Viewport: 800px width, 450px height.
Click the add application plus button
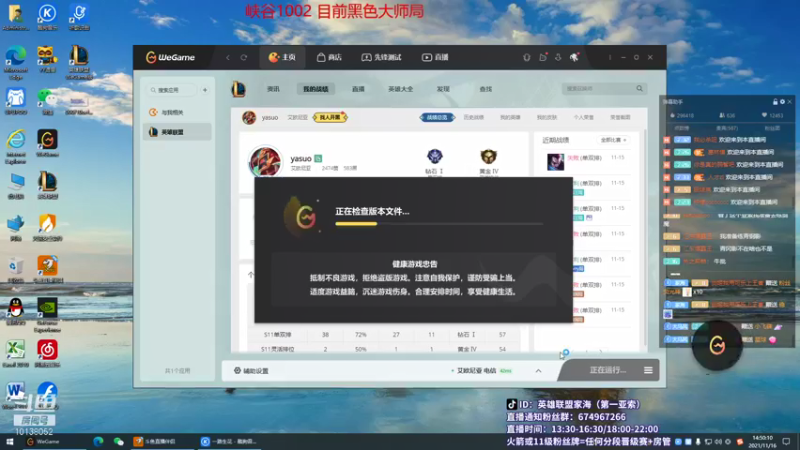tap(205, 90)
